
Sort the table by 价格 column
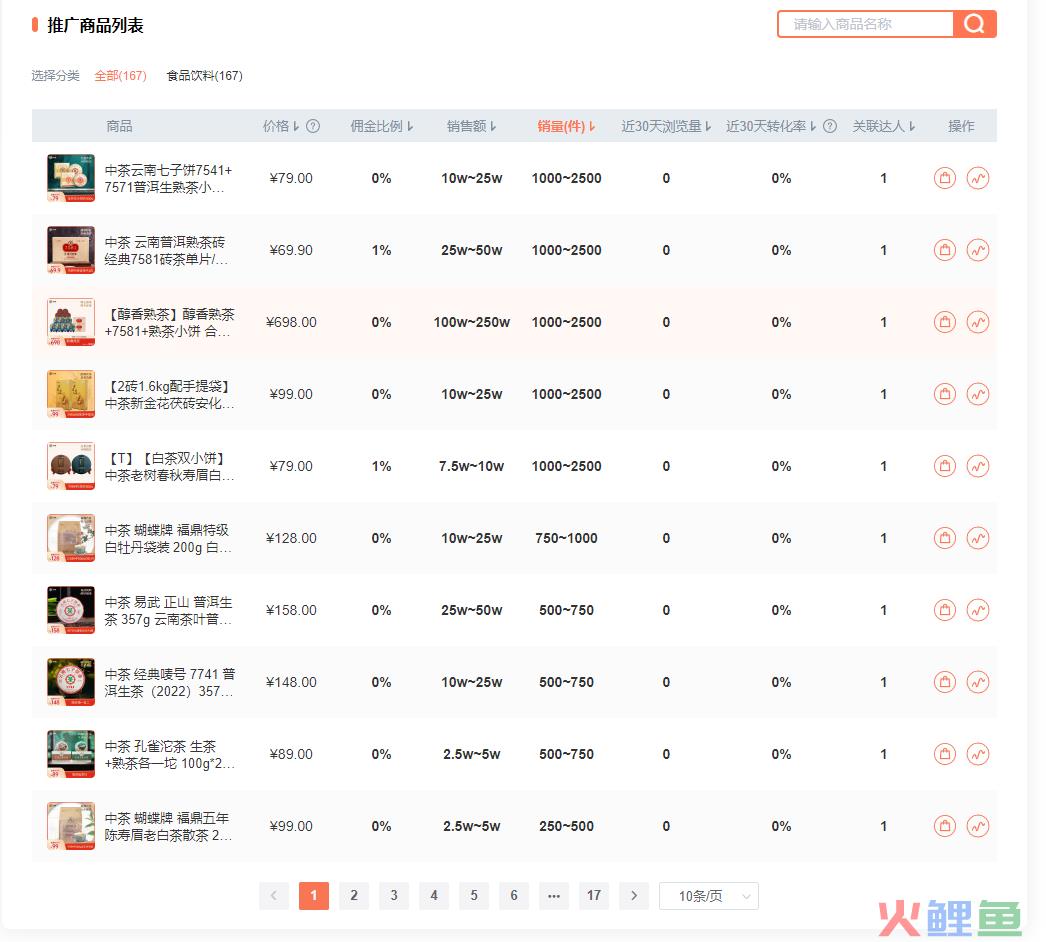(x=281, y=126)
